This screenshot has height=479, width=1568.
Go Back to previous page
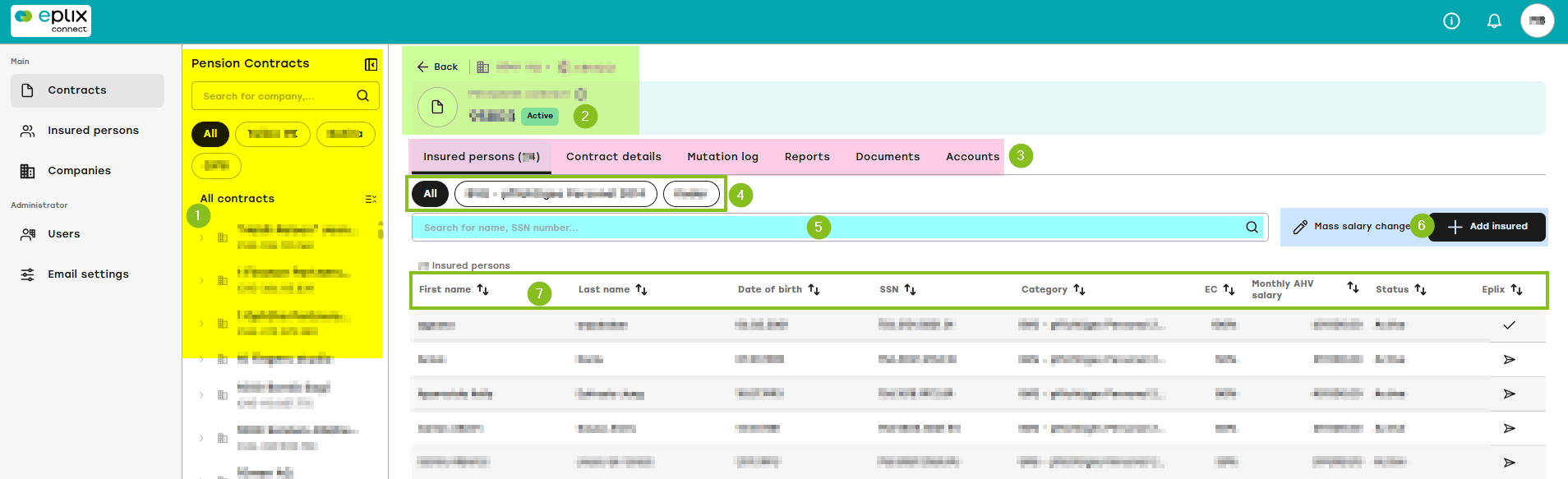pos(437,67)
